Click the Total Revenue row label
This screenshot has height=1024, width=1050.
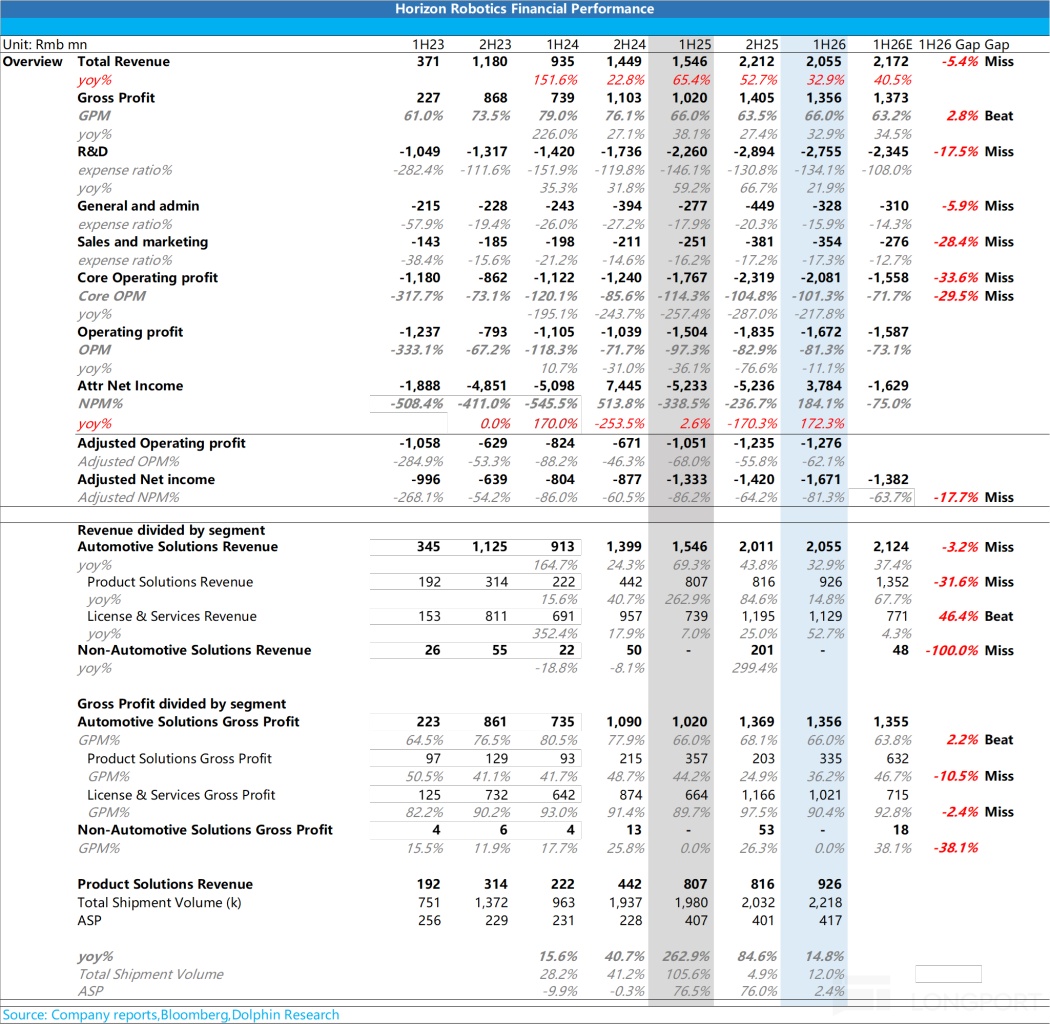pos(123,62)
